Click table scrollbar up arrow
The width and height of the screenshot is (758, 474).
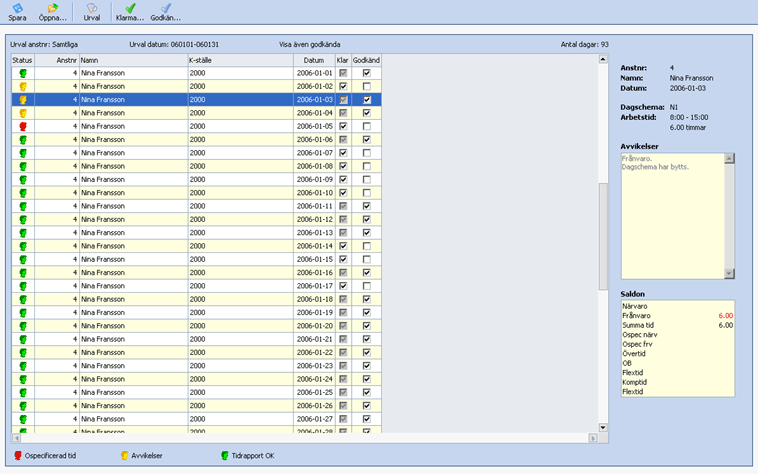click(603, 59)
